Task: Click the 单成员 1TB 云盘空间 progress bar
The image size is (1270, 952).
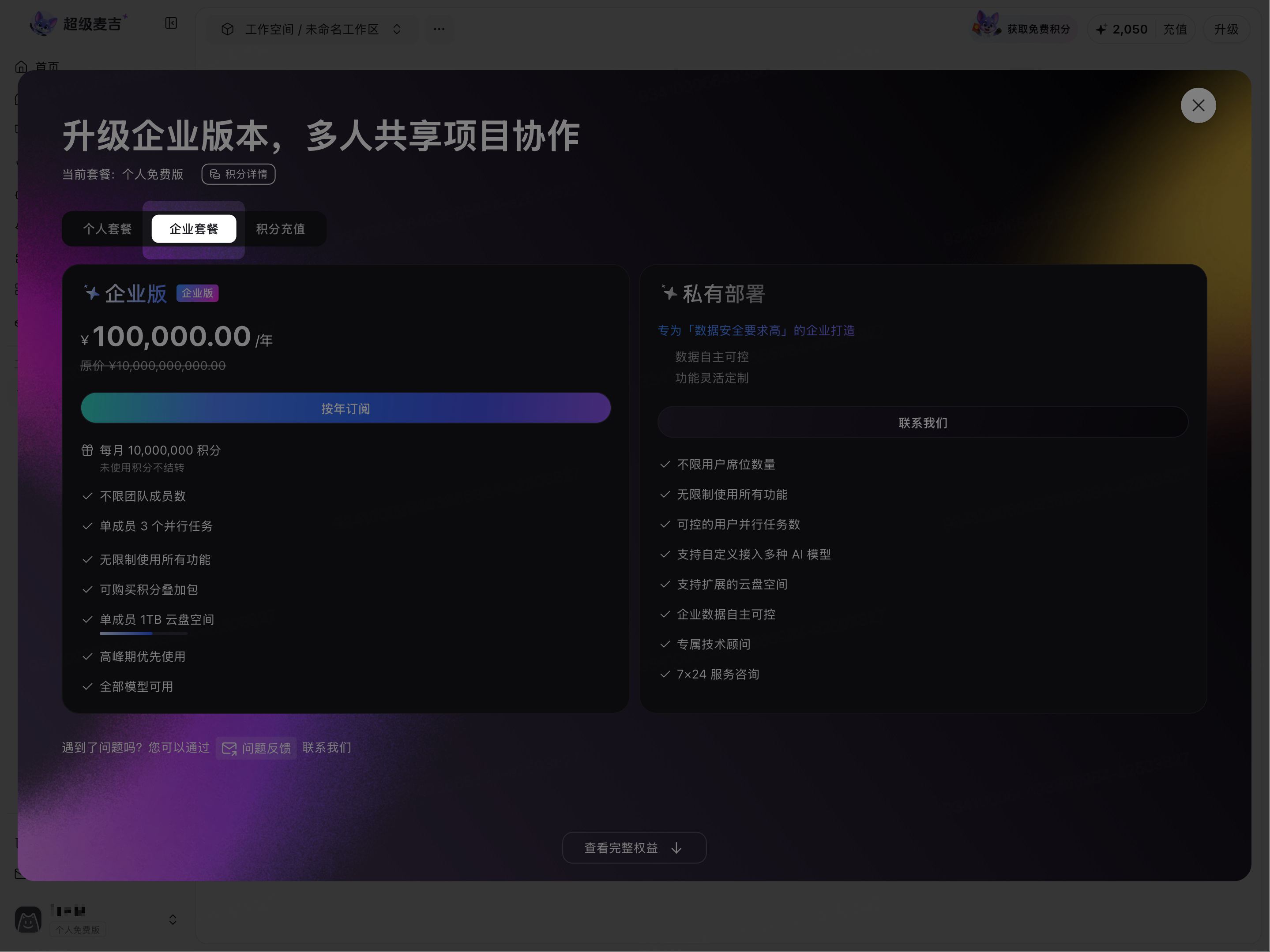Action: (x=143, y=633)
